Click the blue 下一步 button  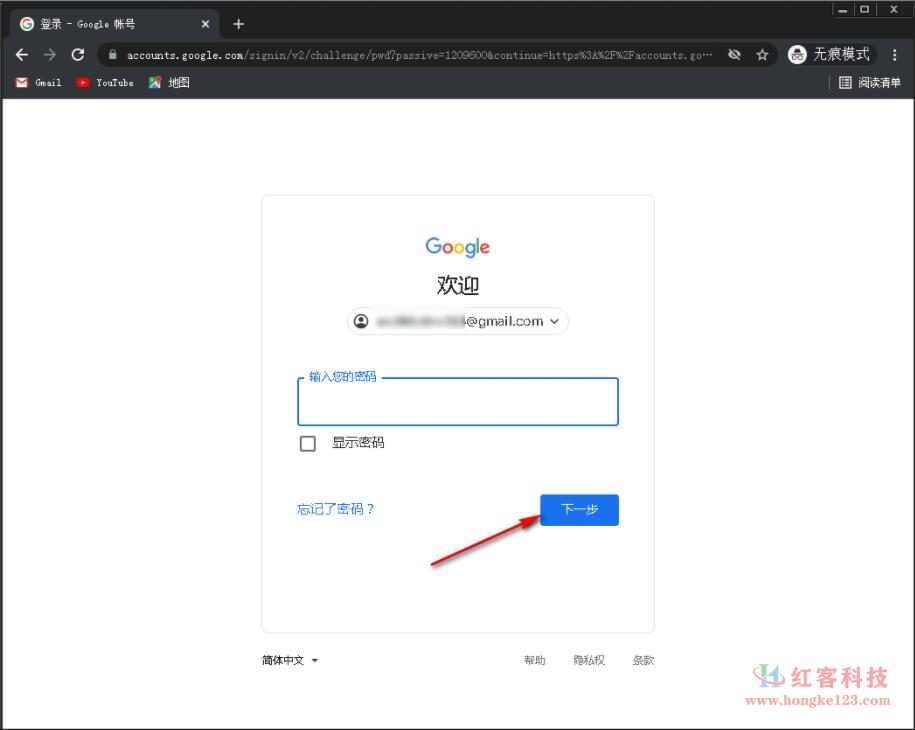tap(580, 510)
